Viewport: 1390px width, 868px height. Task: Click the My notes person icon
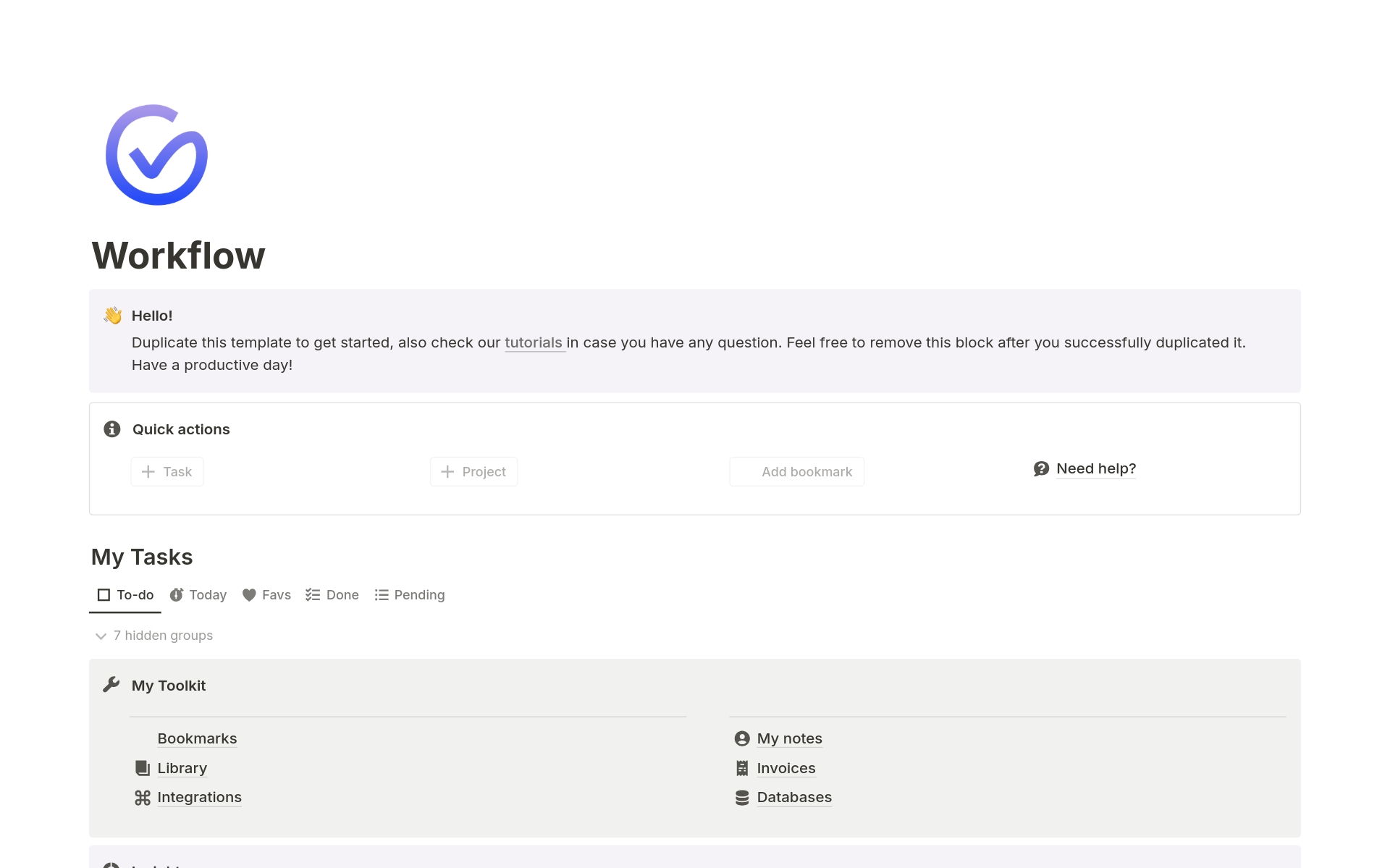coord(742,738)
